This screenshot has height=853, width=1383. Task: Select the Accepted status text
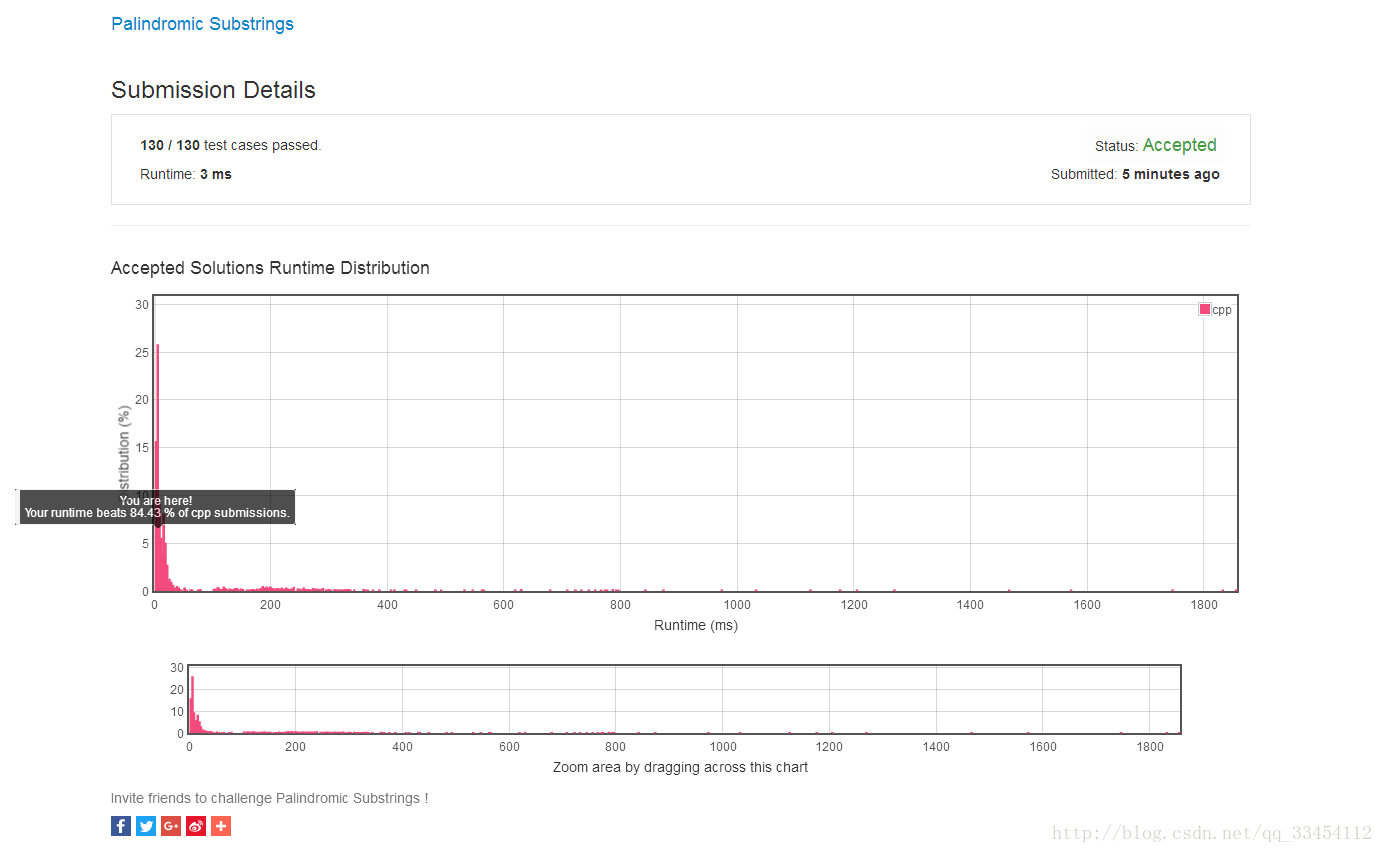coord(1179,145)
